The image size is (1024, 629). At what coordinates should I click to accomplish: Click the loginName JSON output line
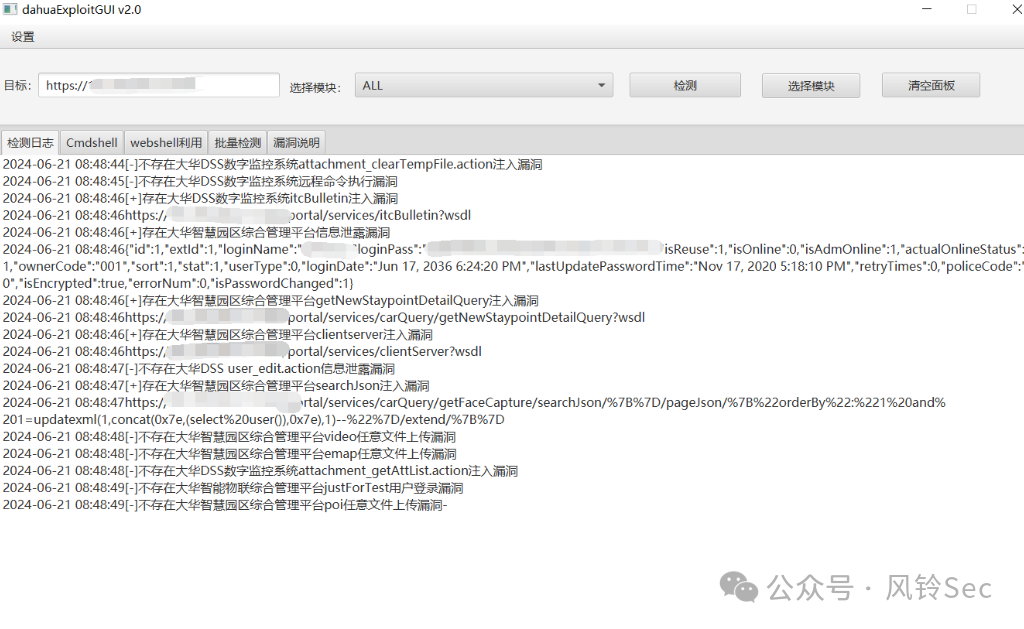(513, 250)
